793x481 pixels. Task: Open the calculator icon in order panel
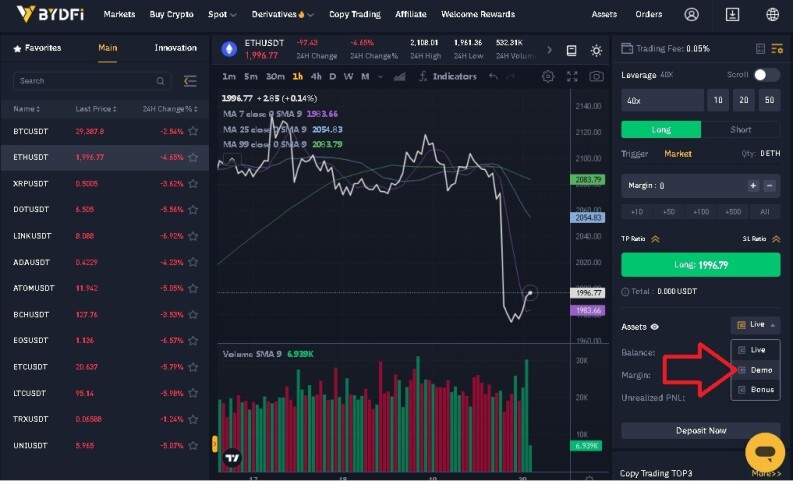pos(760,49)
